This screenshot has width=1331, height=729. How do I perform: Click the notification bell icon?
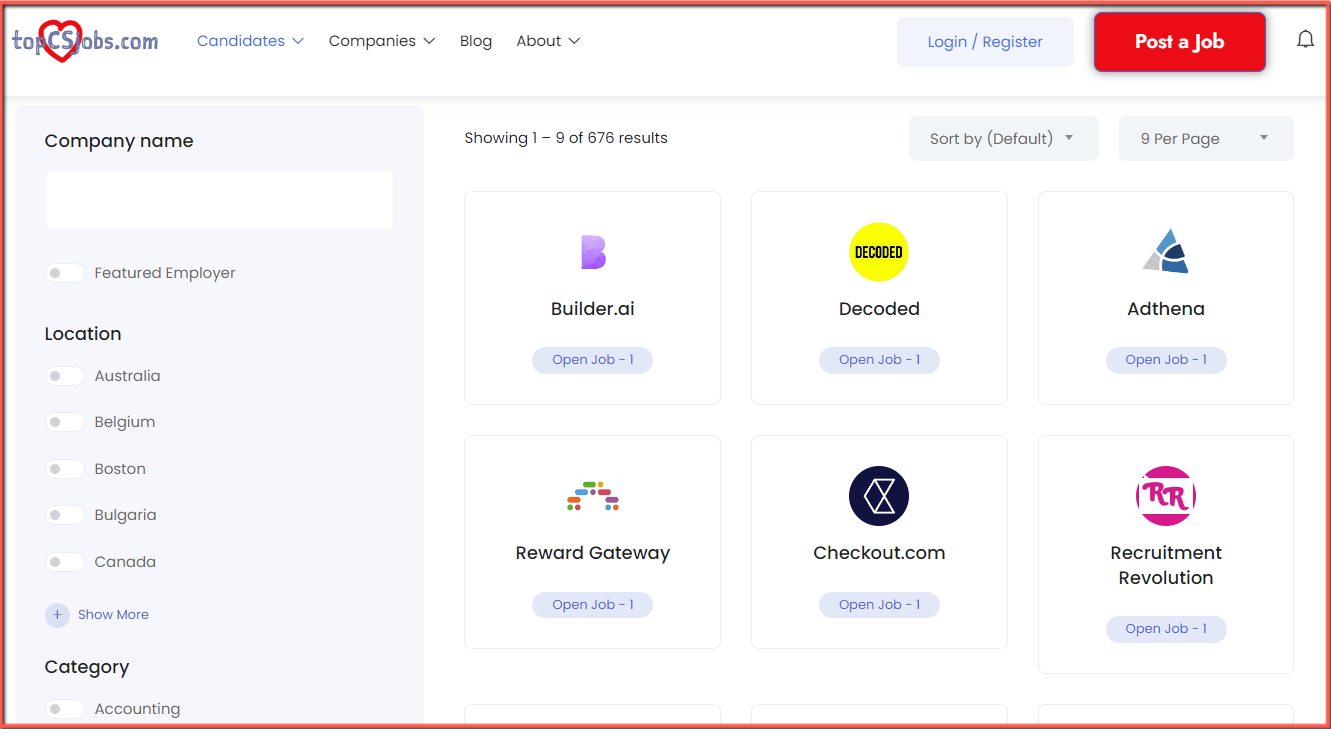pyautogui.click(x=1305, y=40)
